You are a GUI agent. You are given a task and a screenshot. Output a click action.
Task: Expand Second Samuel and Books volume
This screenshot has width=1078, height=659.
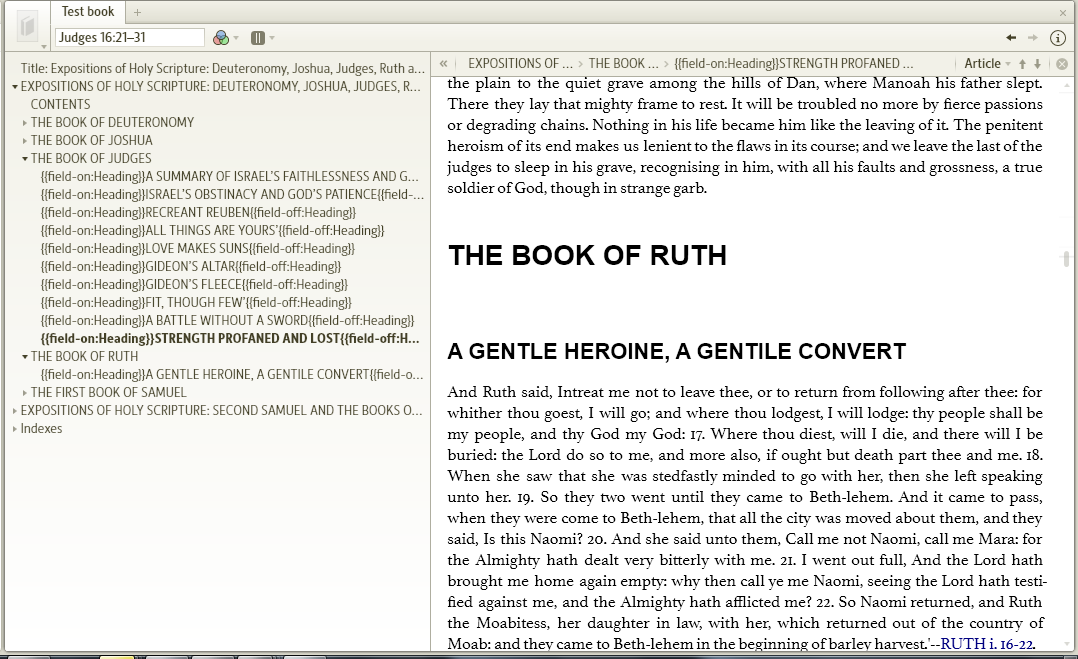pyautogui.click(x=14, y=411)
